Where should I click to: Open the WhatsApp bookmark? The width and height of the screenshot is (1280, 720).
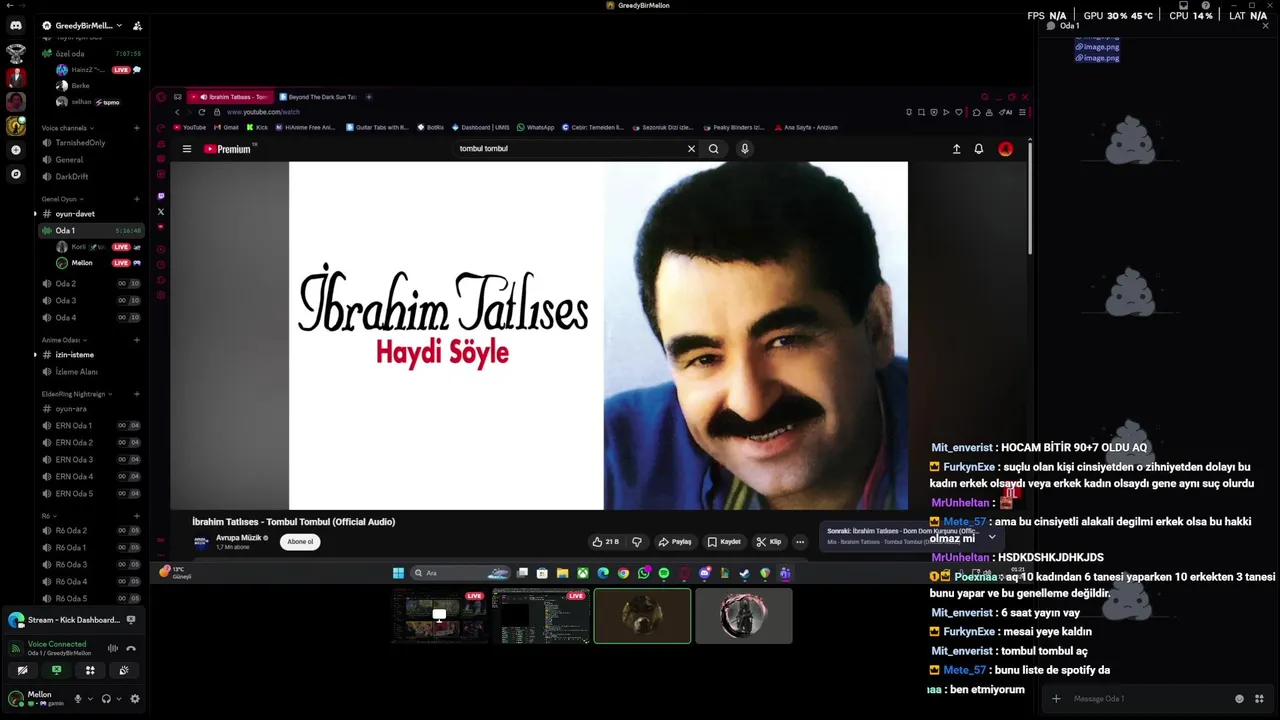(x=535, y=127)
